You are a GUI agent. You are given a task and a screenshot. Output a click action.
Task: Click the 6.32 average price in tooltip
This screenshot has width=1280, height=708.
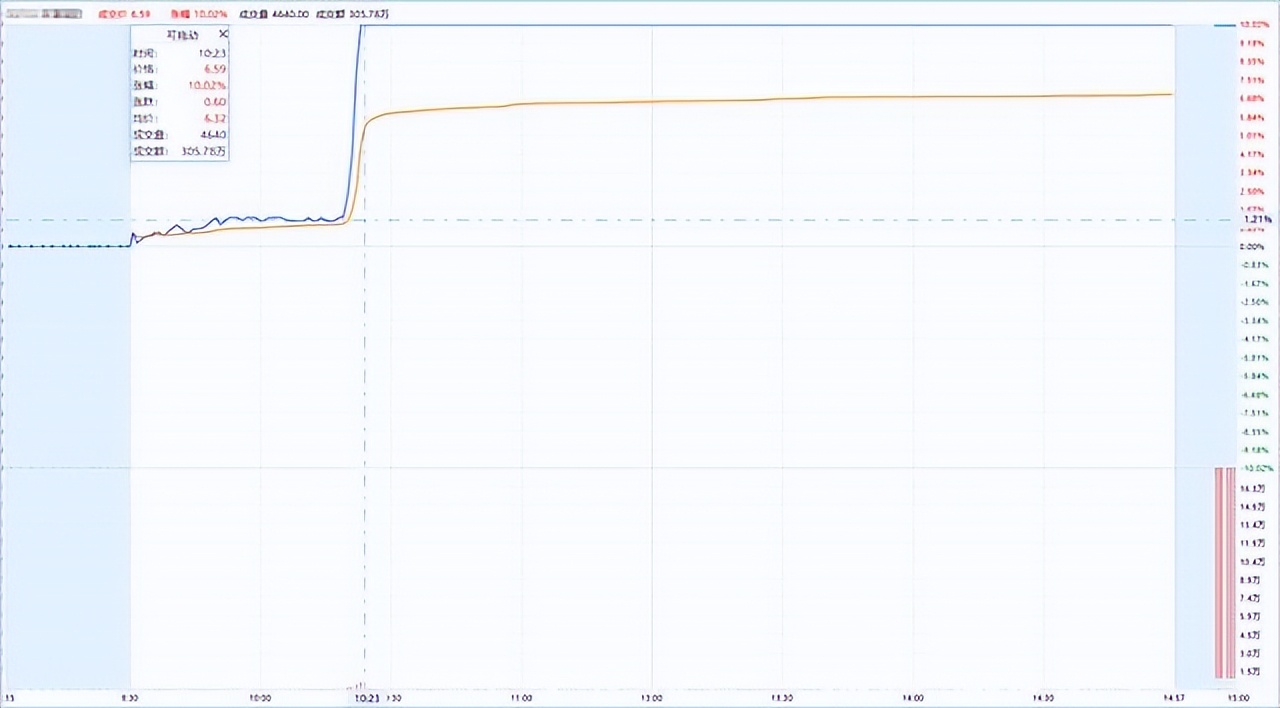coord(214,118)
